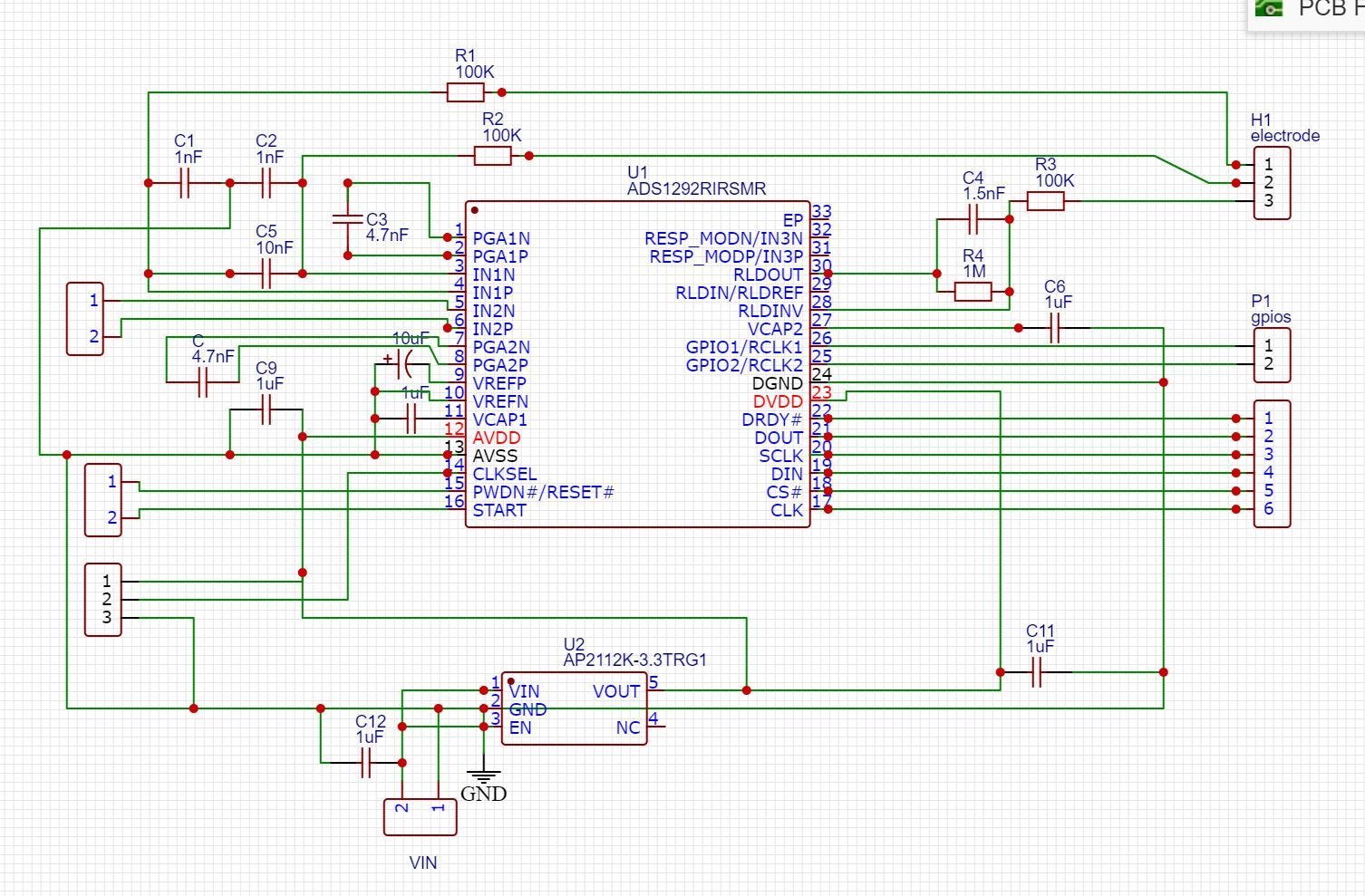Image resolution: width=1365 pixels, height=896 pixels.
Task: Select the C11 1uF capacitor symbol
Action: (x=1037, y=672)
